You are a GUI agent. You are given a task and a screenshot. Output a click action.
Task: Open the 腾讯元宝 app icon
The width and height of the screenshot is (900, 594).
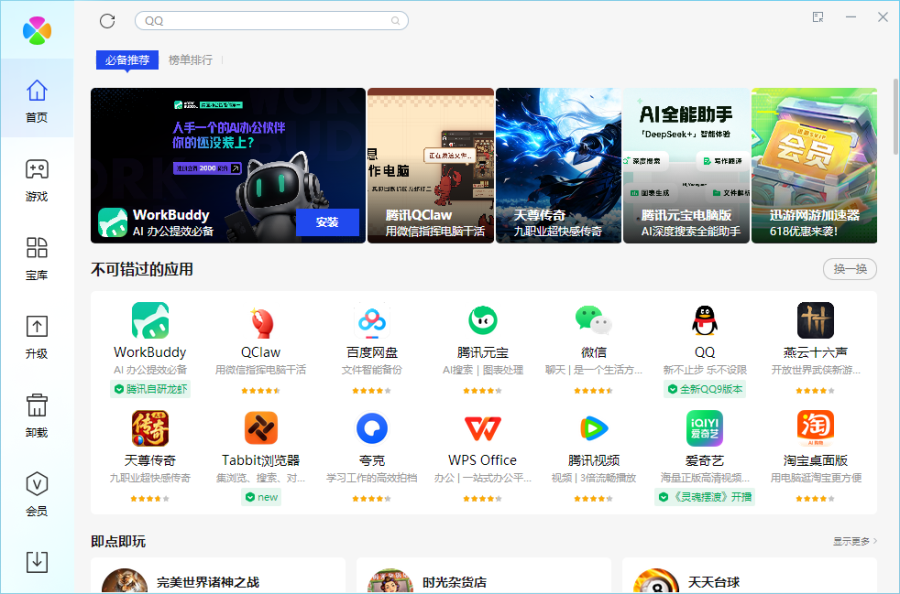coord(483,320)
